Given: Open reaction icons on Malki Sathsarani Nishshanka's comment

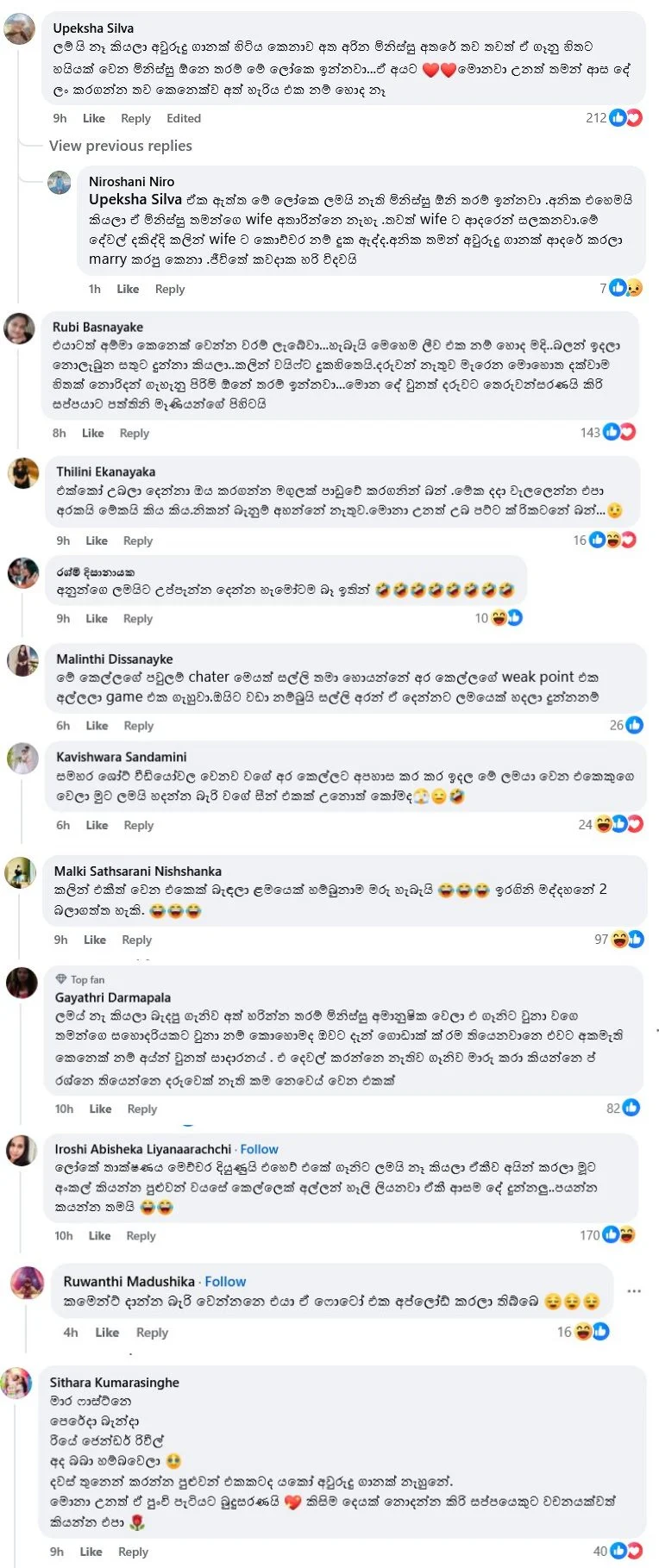Looking at the screenshot, I should [x=627, y=940].
